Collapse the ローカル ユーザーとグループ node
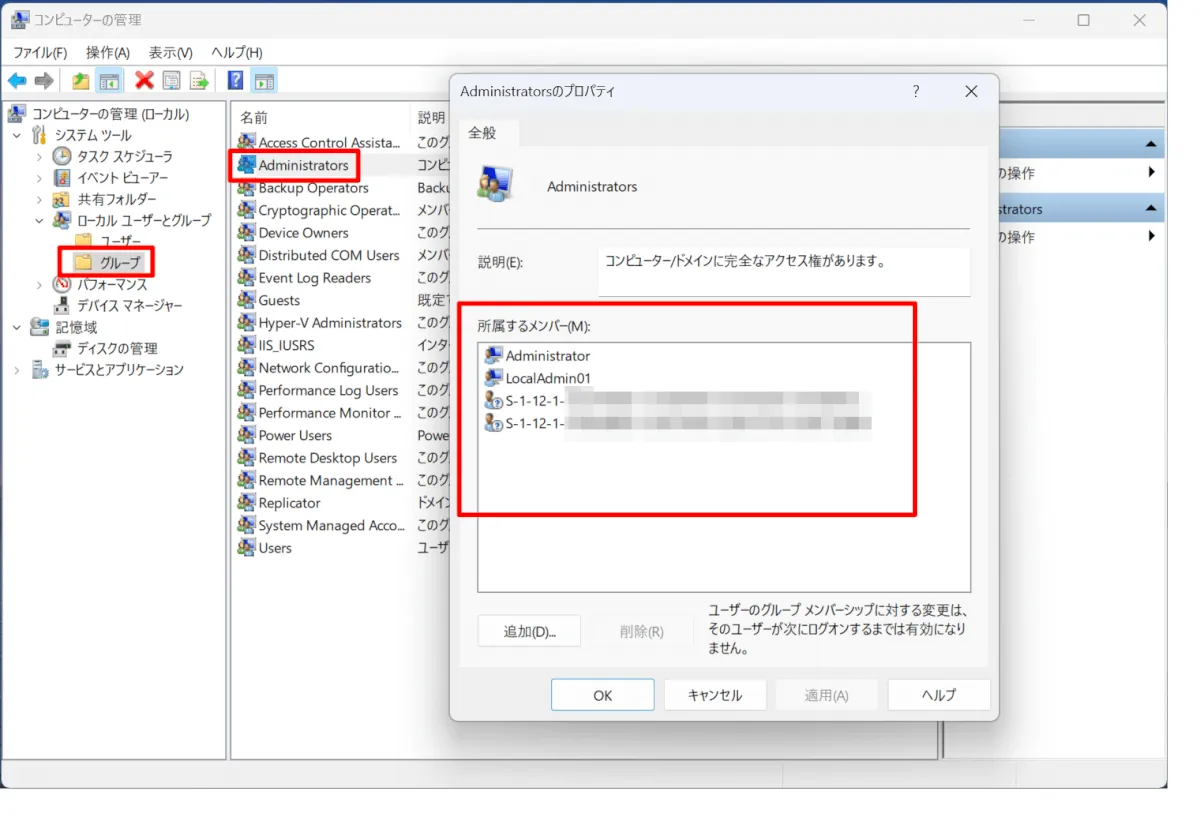This screenshot has width=1200, height=821. [39, 220]
